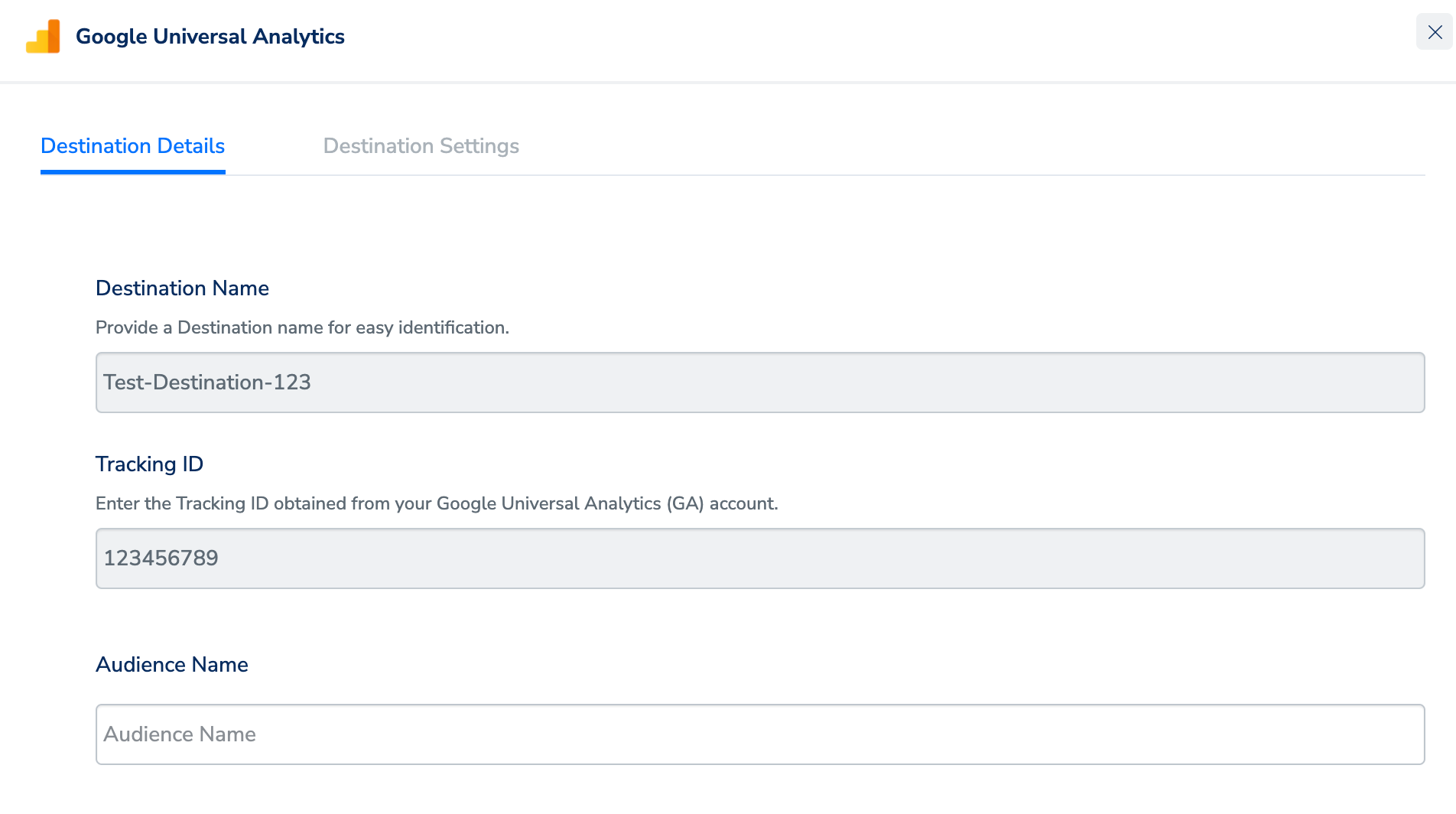Click the "Destination Name" field label

(182, 288)
